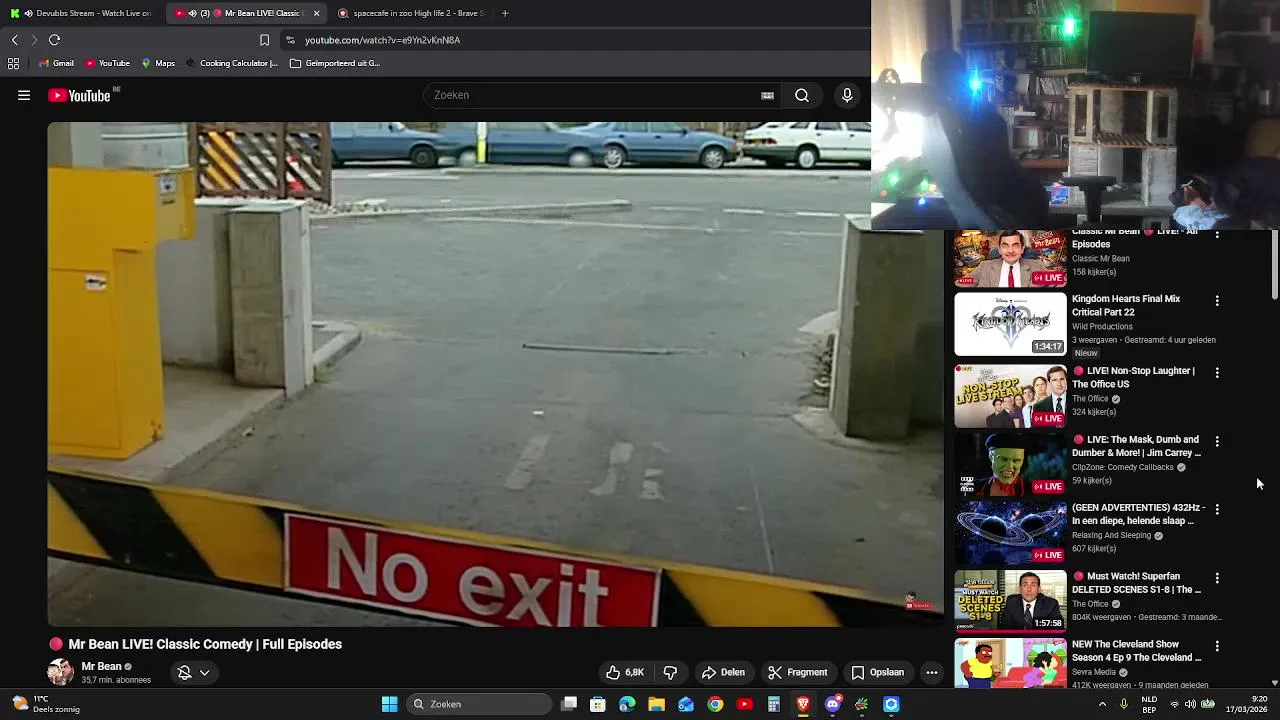Open Must Watch! Superfan DELETED SCENES title

tap(1137, 583)
